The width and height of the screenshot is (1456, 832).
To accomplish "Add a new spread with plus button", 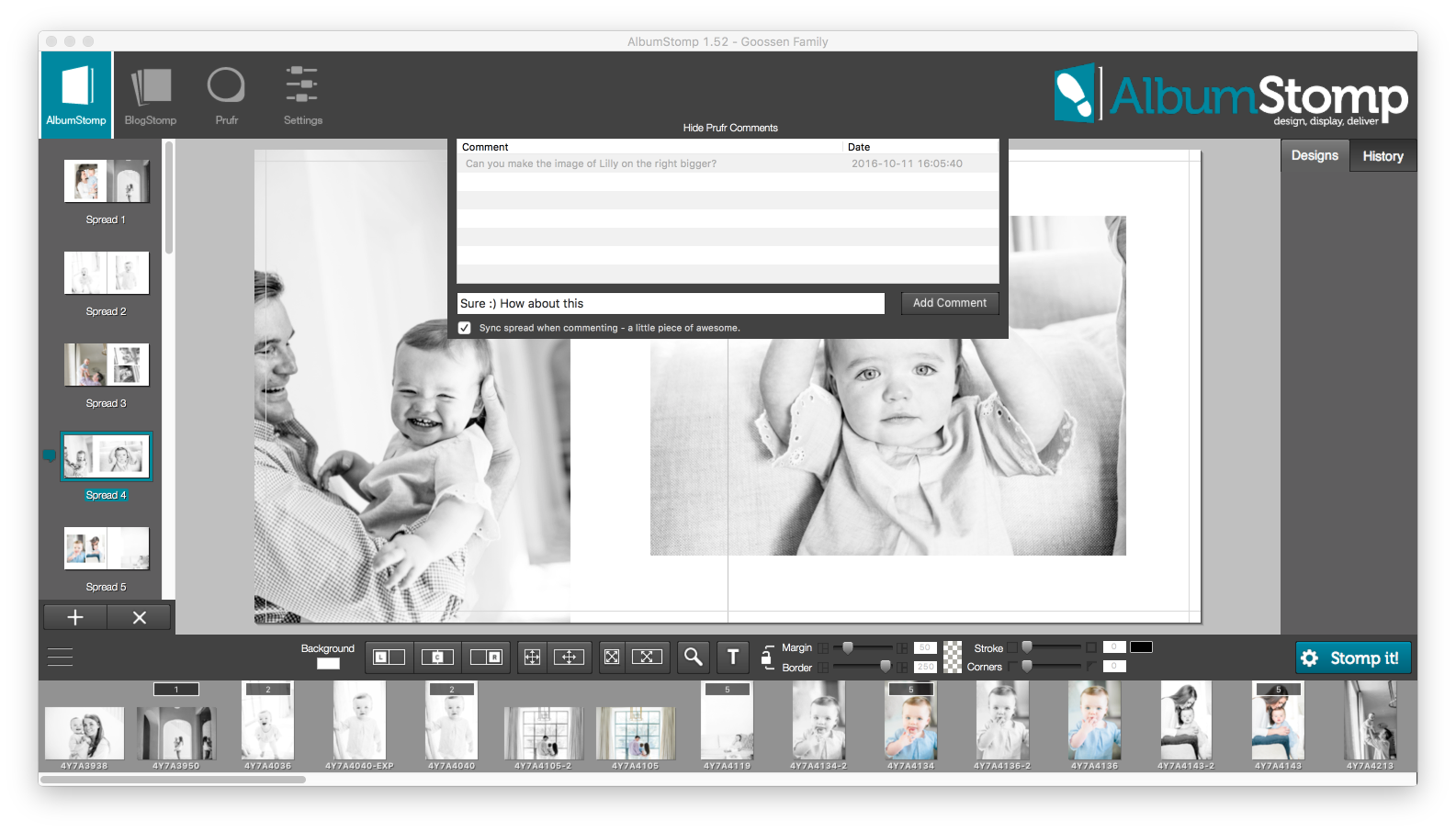I will [x=75, y=617].
